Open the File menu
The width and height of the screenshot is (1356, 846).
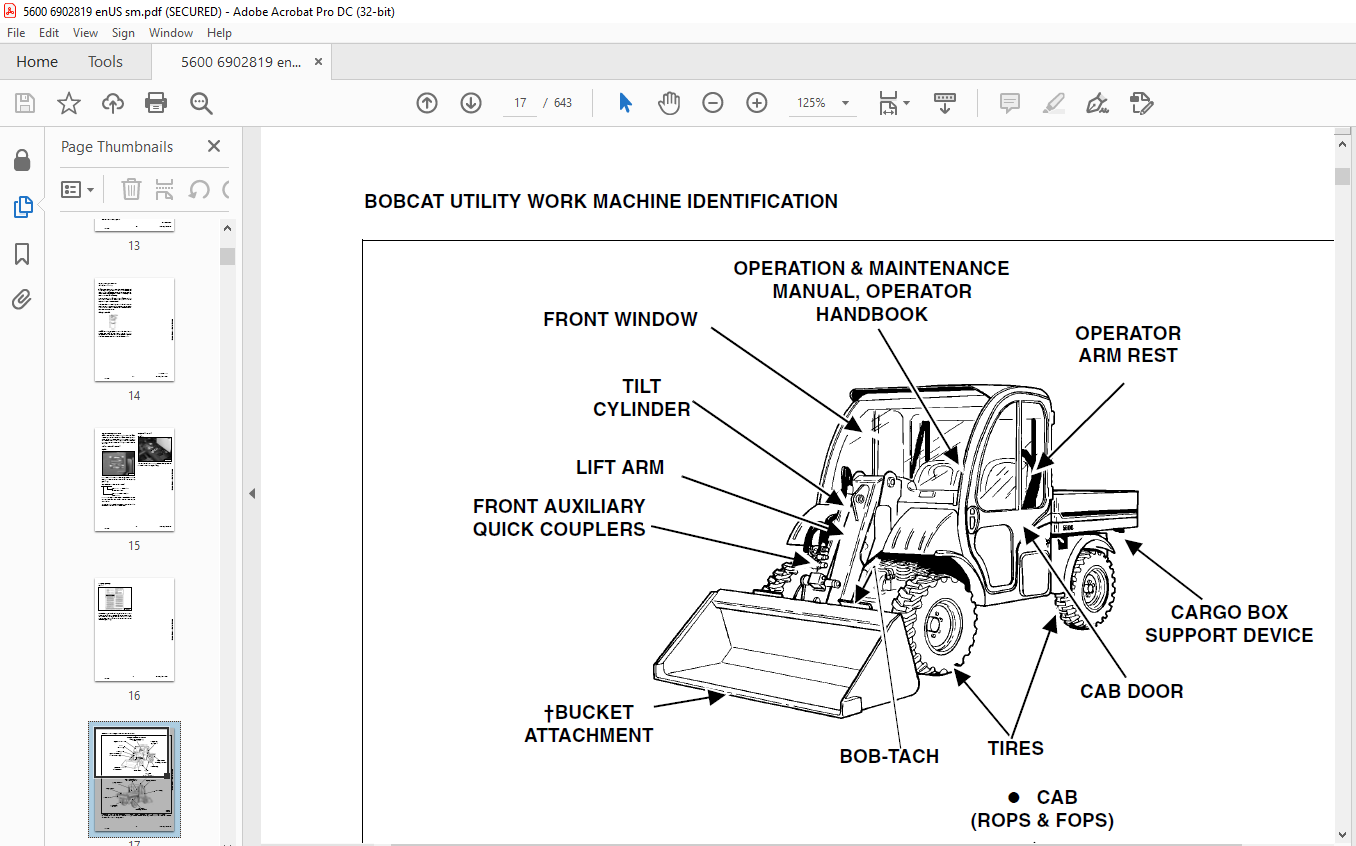pyautogui.click(x=16, y=32)
